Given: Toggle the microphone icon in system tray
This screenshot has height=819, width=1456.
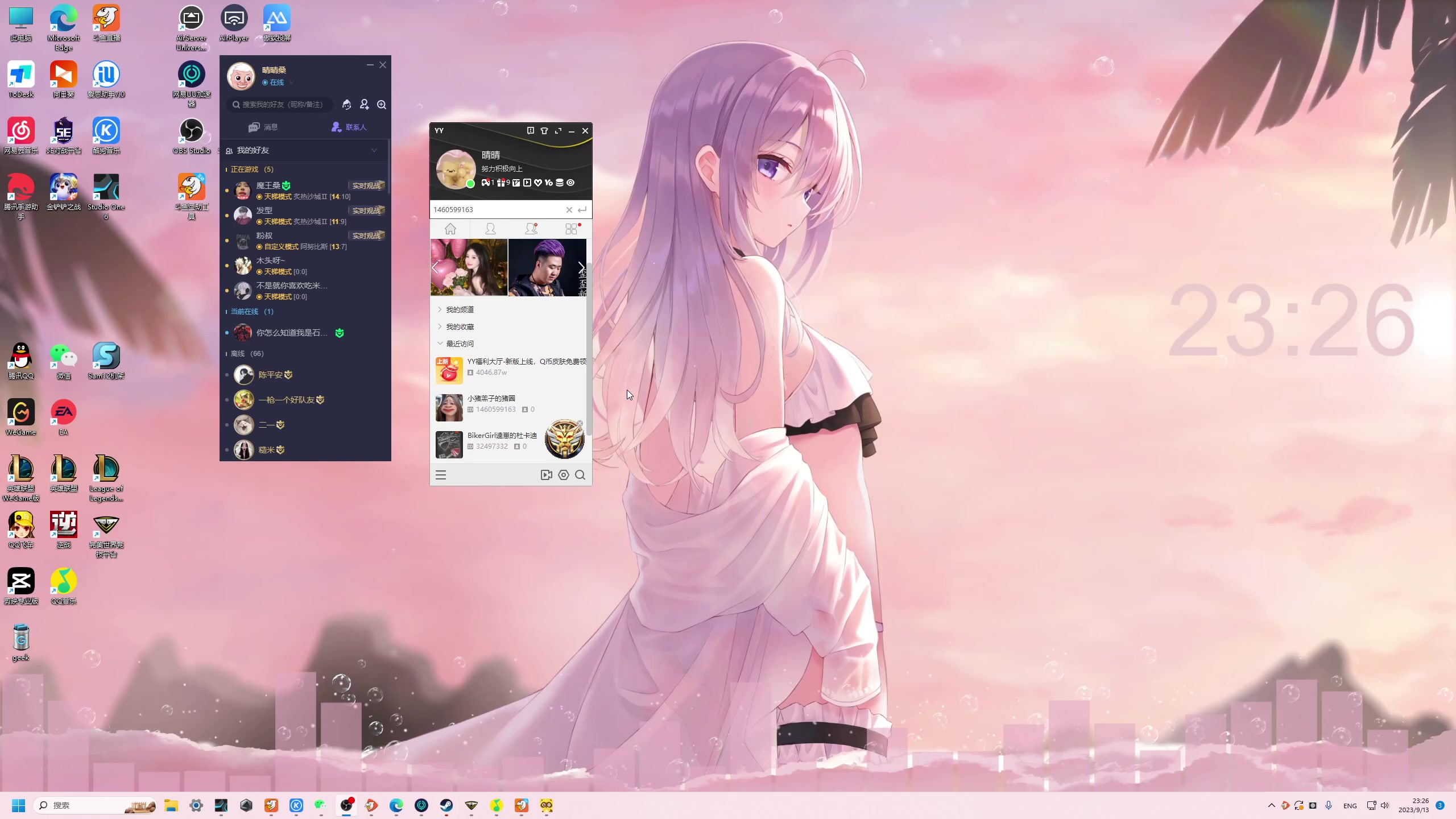Looking at the screenshot, I should pos(1328,805).
